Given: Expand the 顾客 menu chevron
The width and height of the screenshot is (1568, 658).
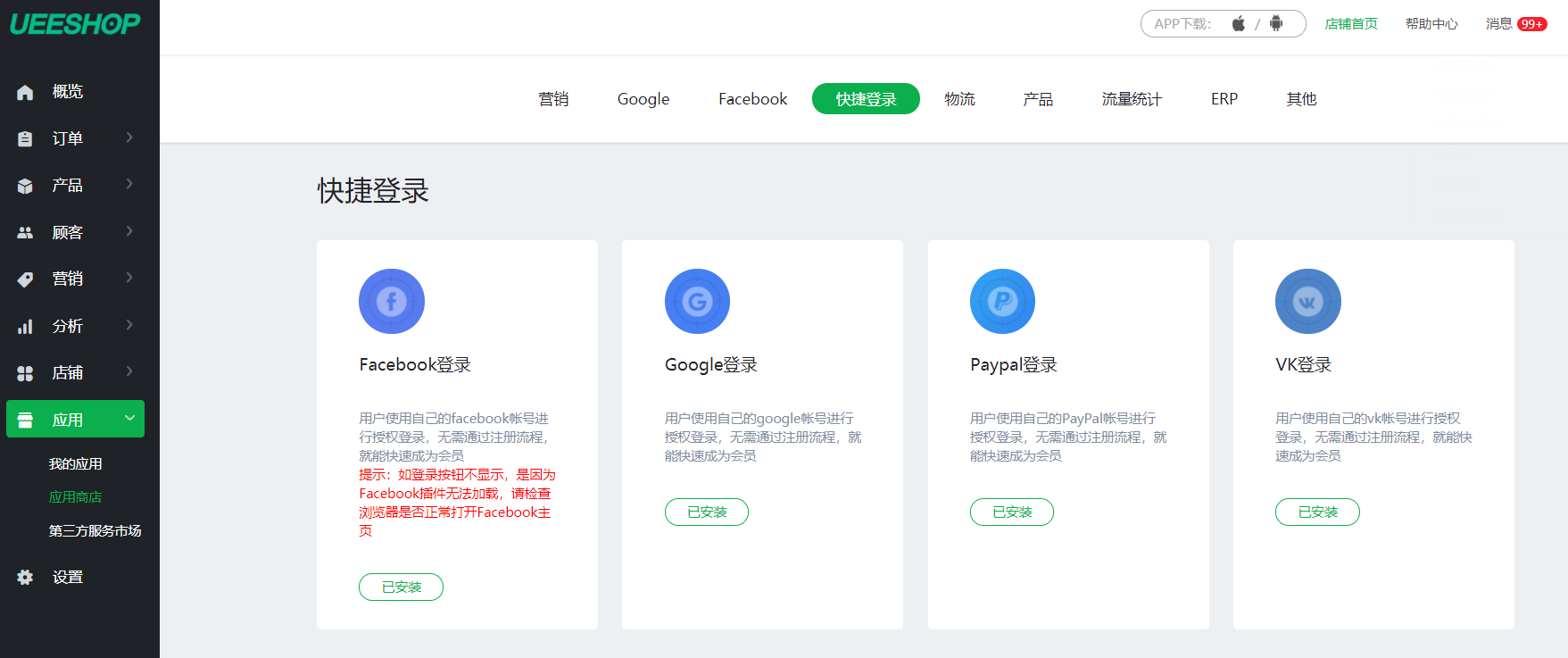Looking at the screenshot, I should pyautogui.click(x=129, y=231).
